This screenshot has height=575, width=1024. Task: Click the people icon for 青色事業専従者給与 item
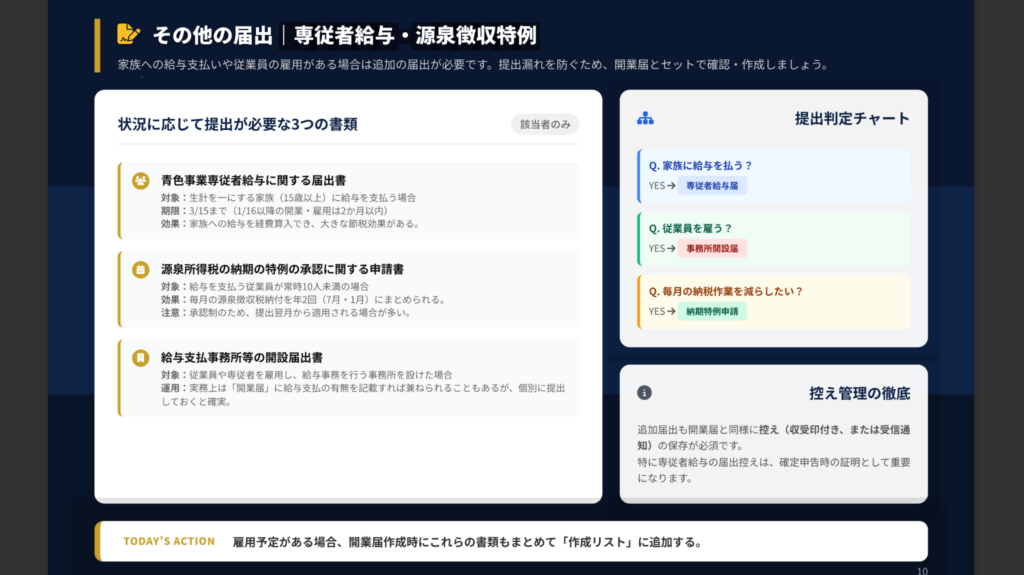pos(141,181)
